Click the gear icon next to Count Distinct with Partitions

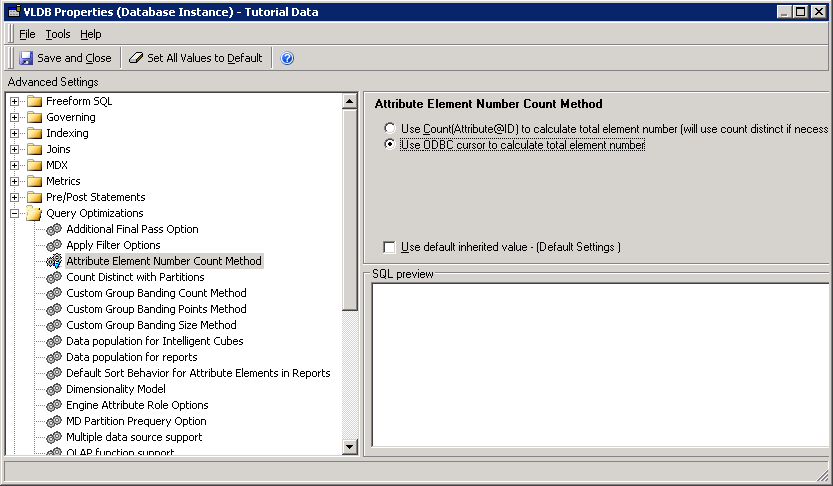[54, 277]
